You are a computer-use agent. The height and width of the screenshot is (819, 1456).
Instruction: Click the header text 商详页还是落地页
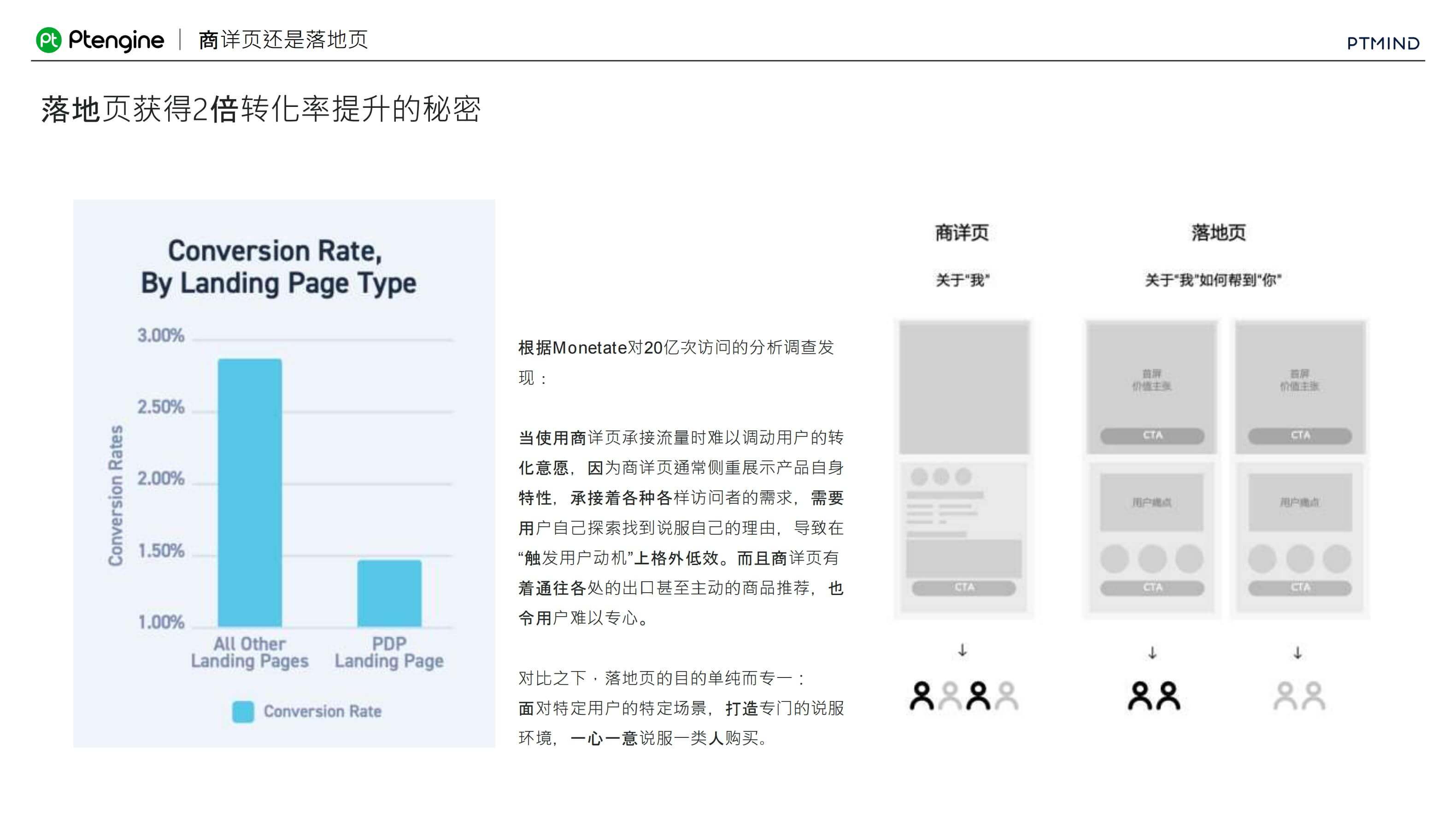coord(283,40)
